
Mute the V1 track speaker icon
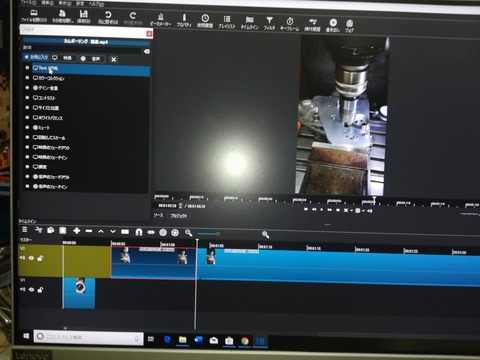tap(22, 290)
